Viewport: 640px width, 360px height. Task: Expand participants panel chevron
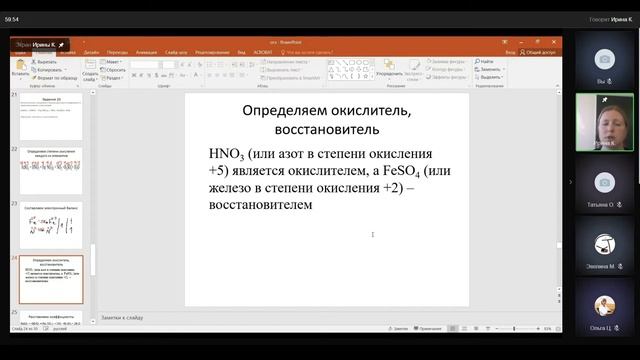pos(570,182)
